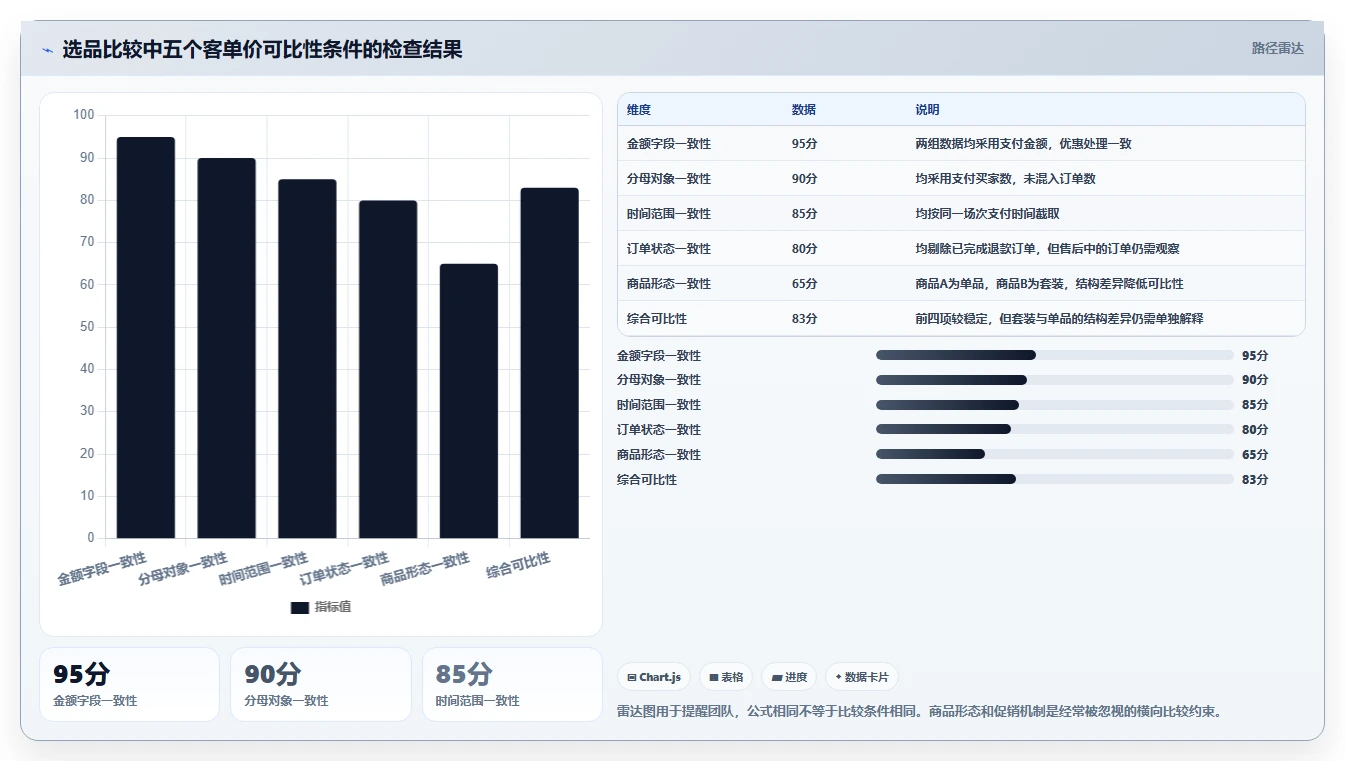
Task: Click the 金额字段一致性 x-axis label under the chart
Action: (102, 568)
